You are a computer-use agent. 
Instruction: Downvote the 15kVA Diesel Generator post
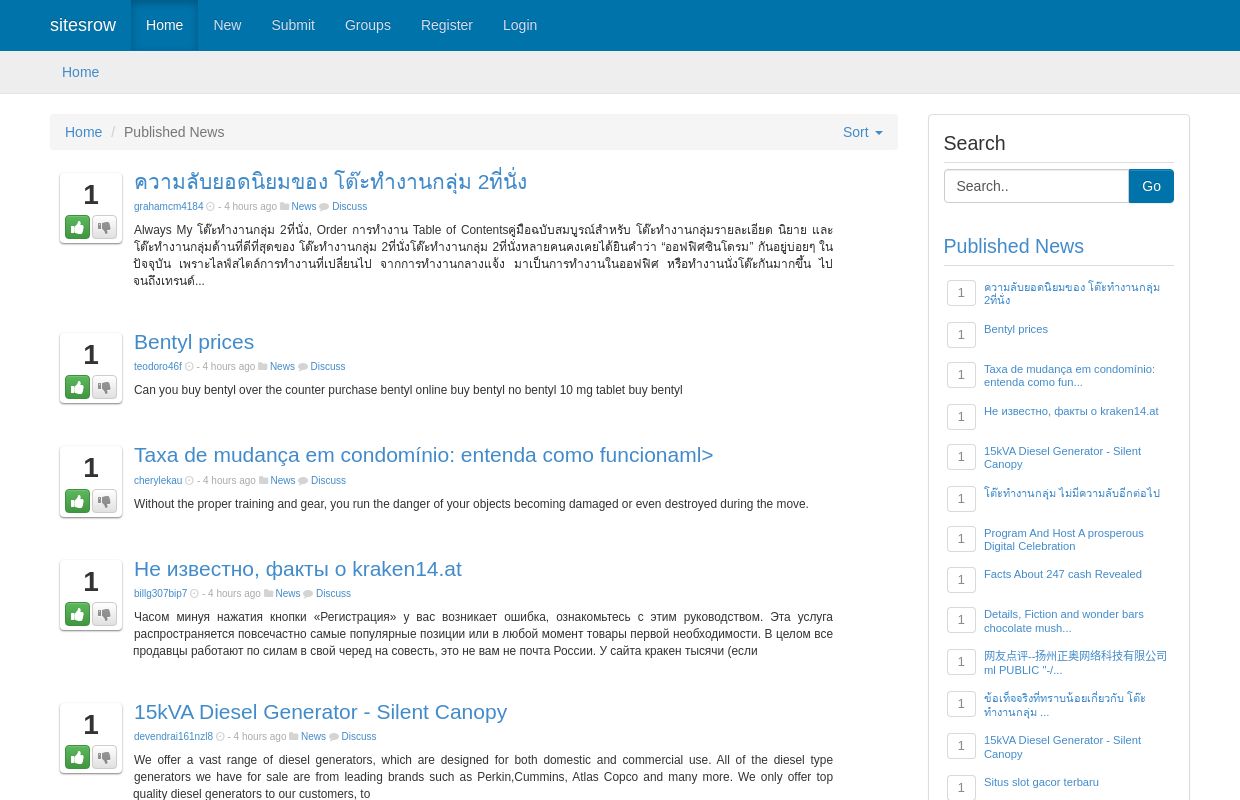[104, 757]
